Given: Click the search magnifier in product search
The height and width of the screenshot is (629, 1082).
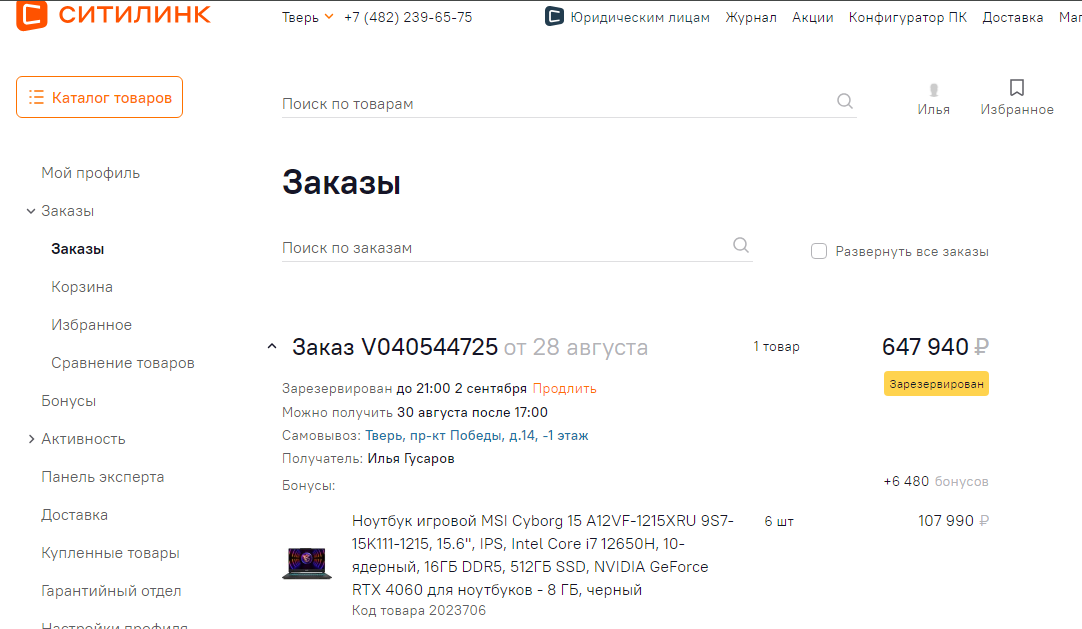Looking at the screenshot, I should [845, 101].
